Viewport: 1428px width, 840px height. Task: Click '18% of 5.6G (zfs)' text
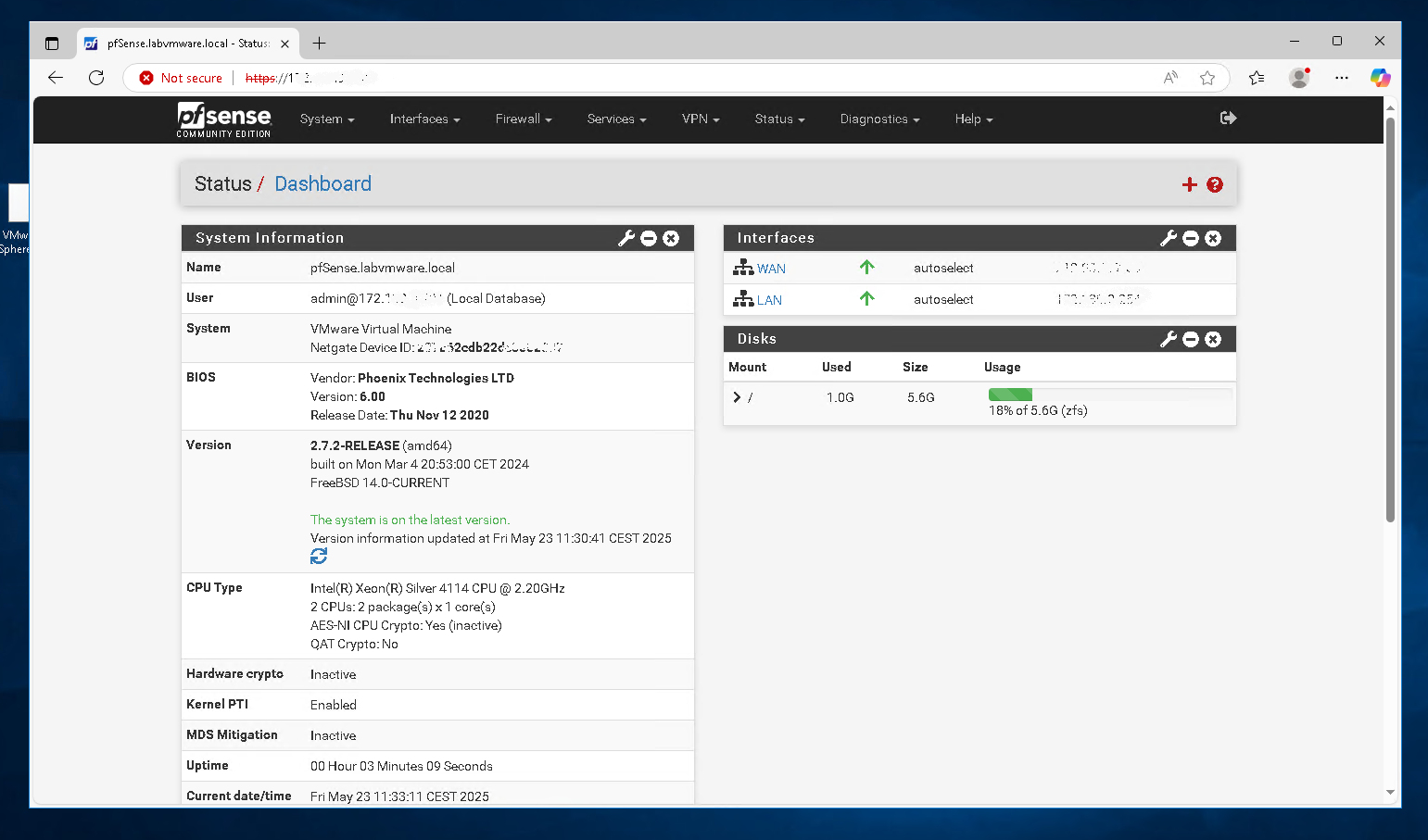1038,410
